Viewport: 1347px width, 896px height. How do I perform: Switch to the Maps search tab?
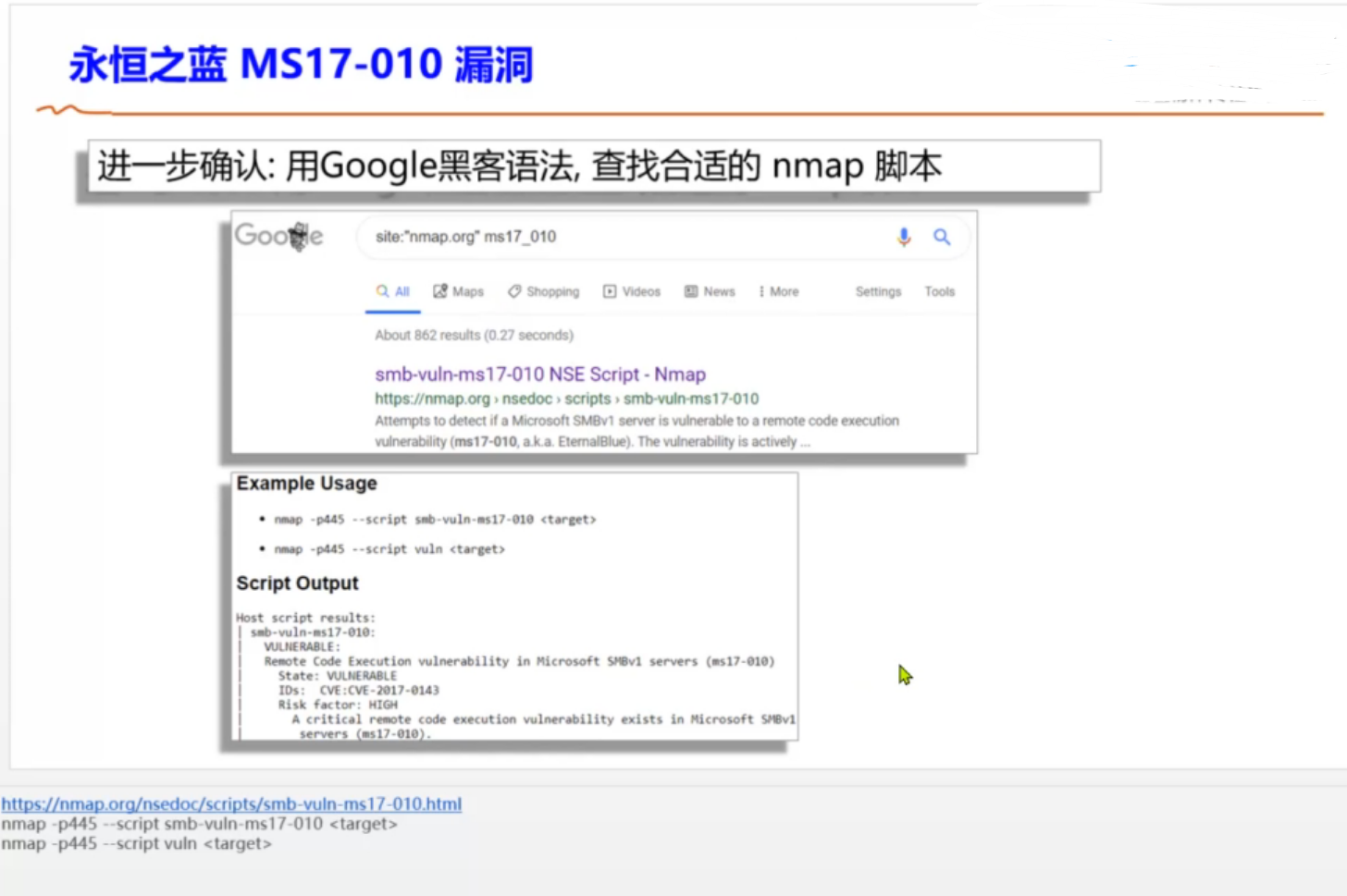click(x=459, y=291)
